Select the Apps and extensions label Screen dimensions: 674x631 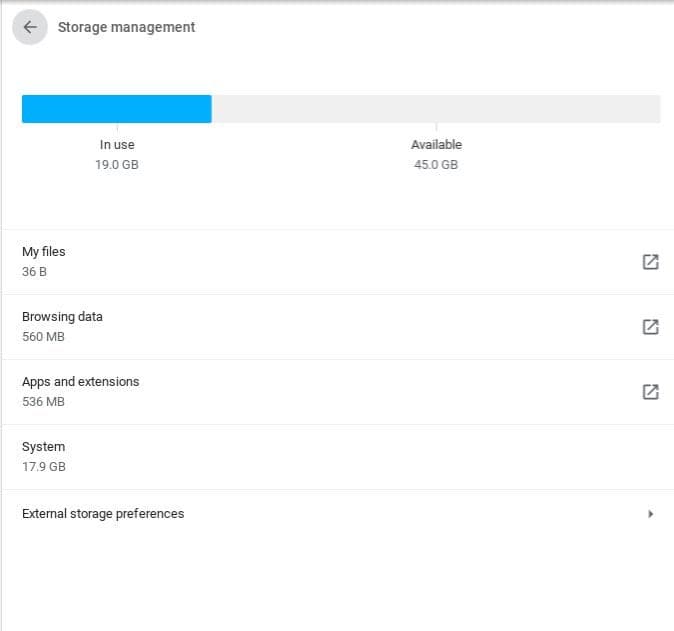[x=81, y=382]
